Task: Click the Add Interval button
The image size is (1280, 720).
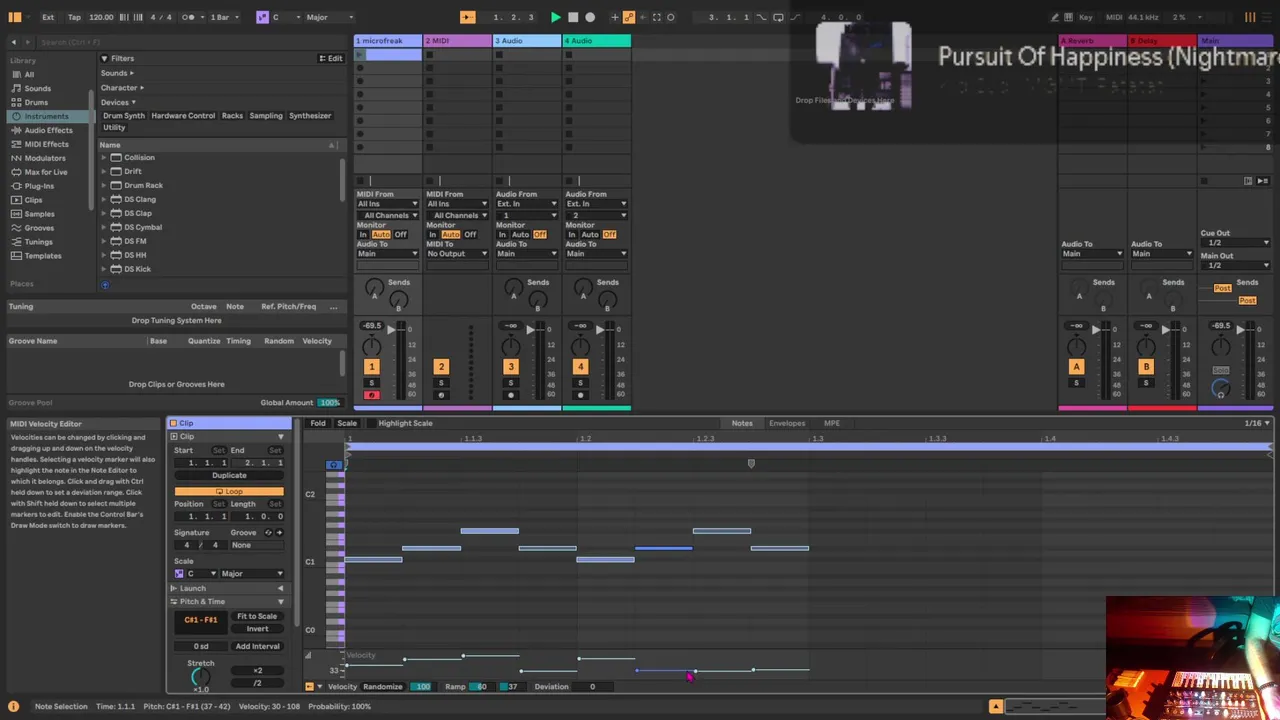Action: 257,646
